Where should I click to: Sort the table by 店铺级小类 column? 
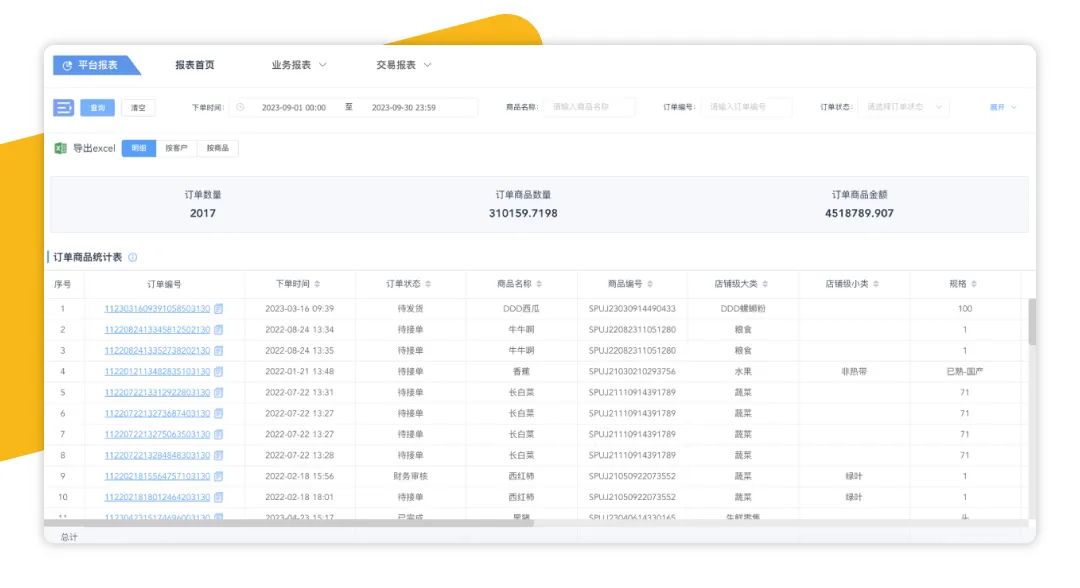click(876, 284)
